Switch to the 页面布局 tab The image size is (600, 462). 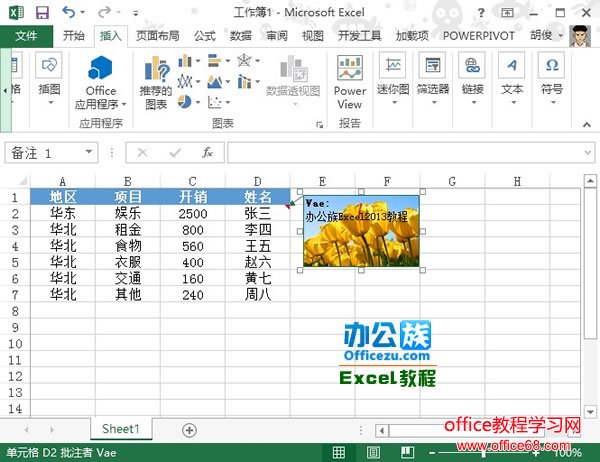click(x=157, y=36)
